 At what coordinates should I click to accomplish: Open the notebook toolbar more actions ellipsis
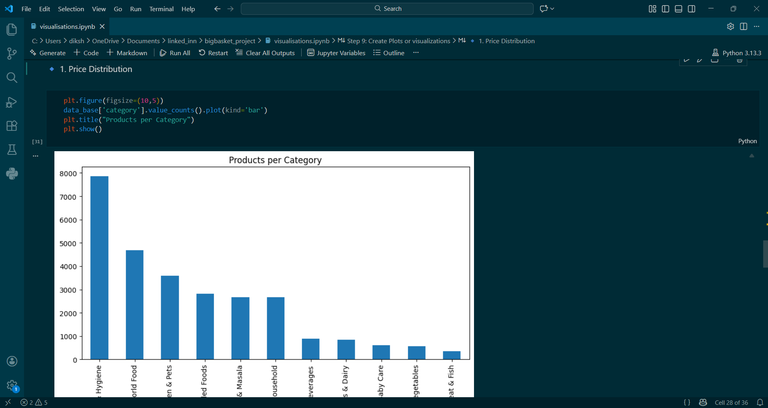click(416, 53)
